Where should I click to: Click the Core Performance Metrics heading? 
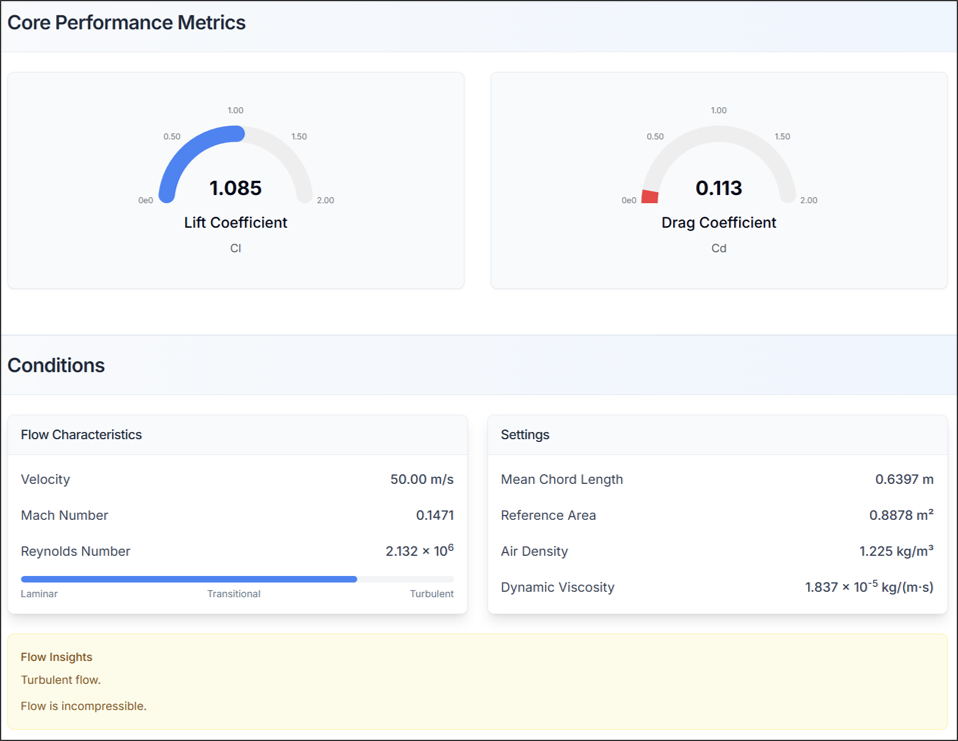coord(127,23)
